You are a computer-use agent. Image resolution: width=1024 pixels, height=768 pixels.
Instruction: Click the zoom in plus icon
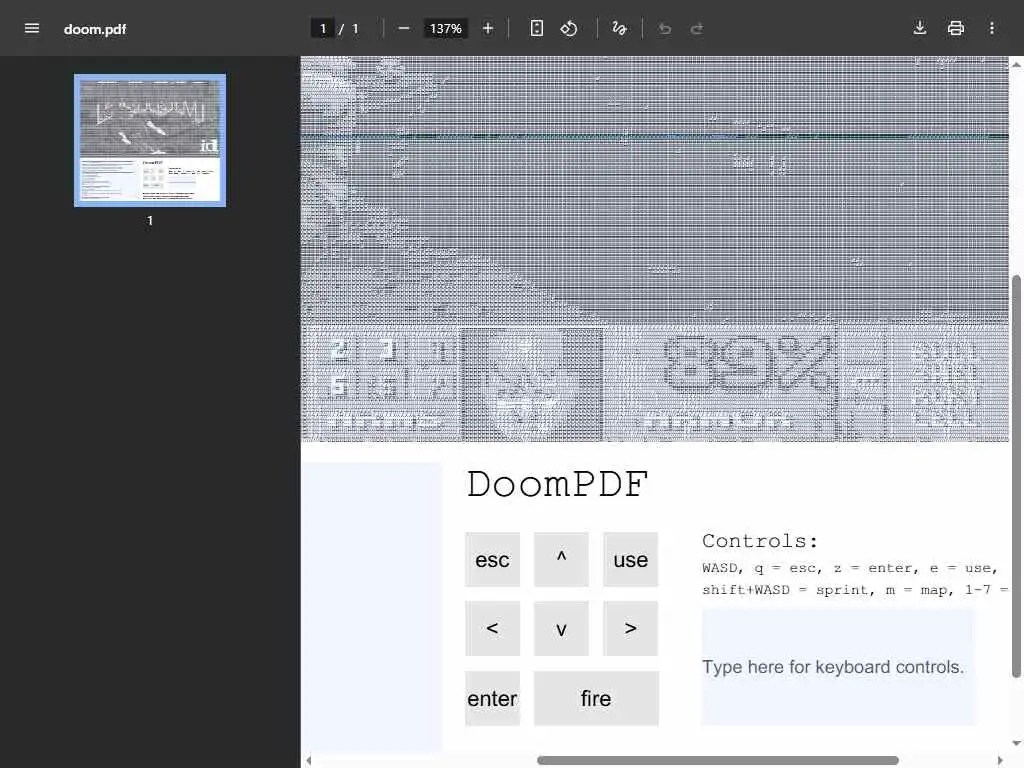pyautogui.click(x=488, y=28)
